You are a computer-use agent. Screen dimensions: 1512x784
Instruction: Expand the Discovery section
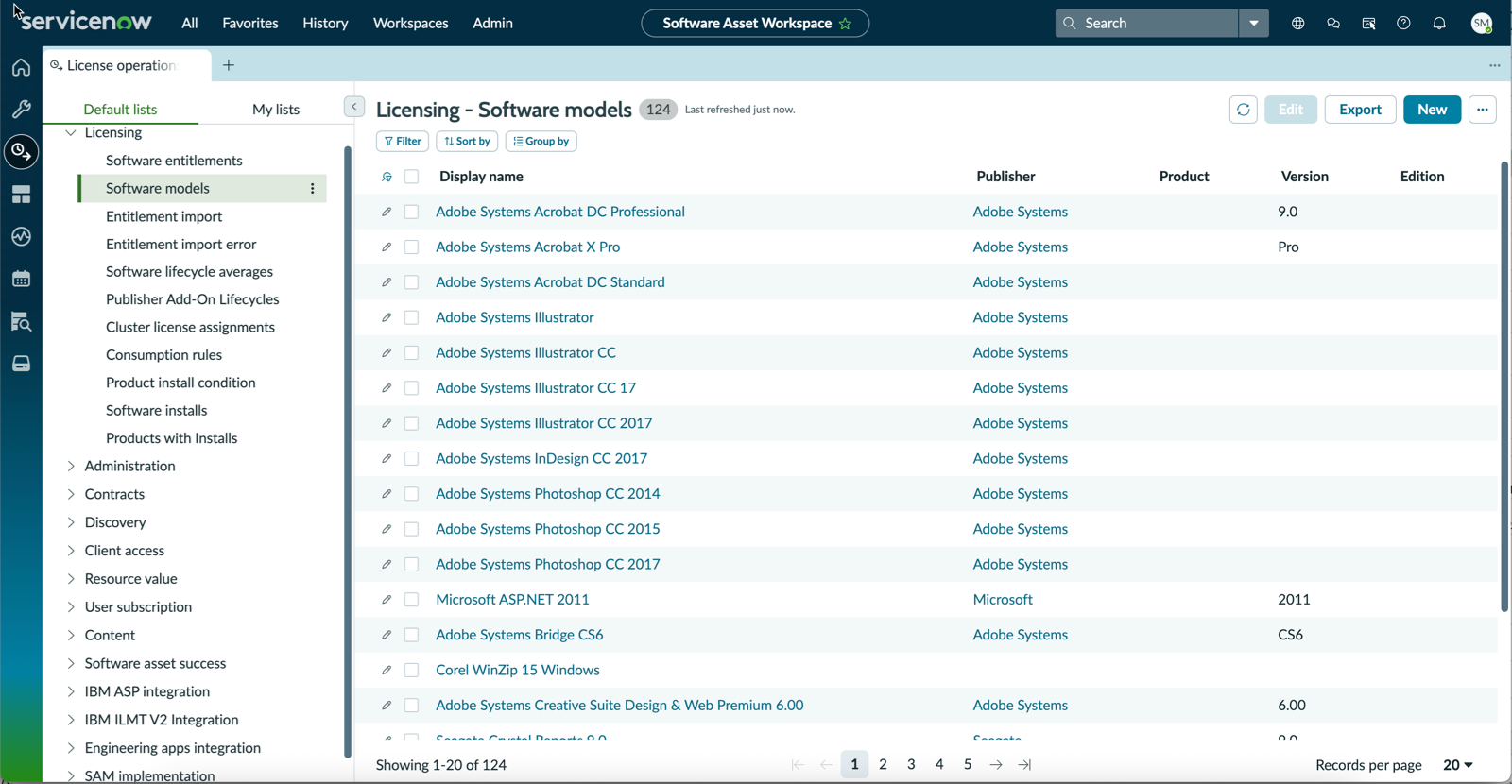(71, 522)
